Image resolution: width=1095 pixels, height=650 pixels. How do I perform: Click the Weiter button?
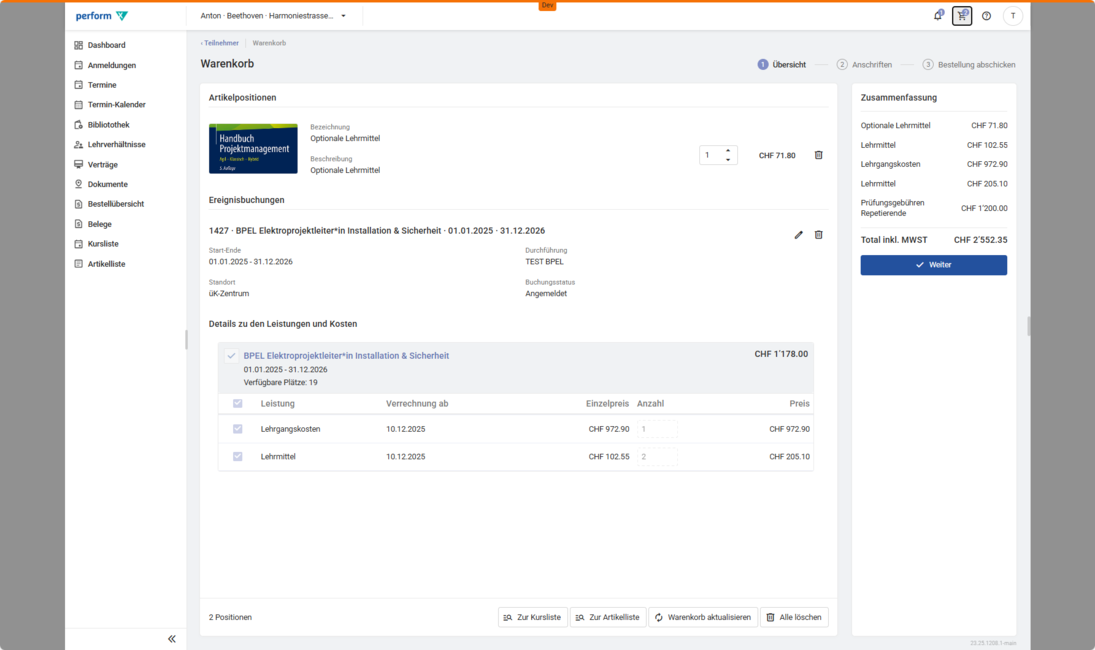933,265
